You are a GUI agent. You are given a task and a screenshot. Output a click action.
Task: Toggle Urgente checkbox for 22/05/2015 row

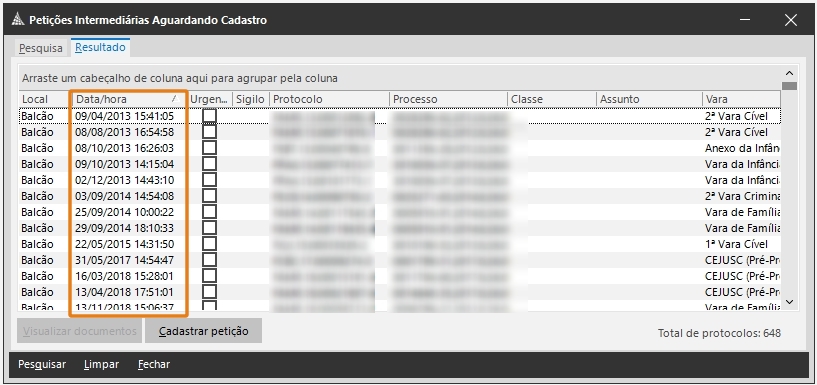(x=209, y=244)
